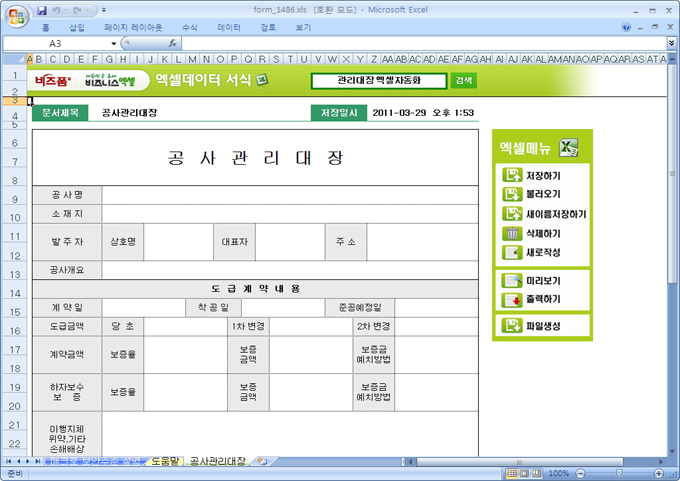Click the vertical scrollbar thumb

click(672, 173)
